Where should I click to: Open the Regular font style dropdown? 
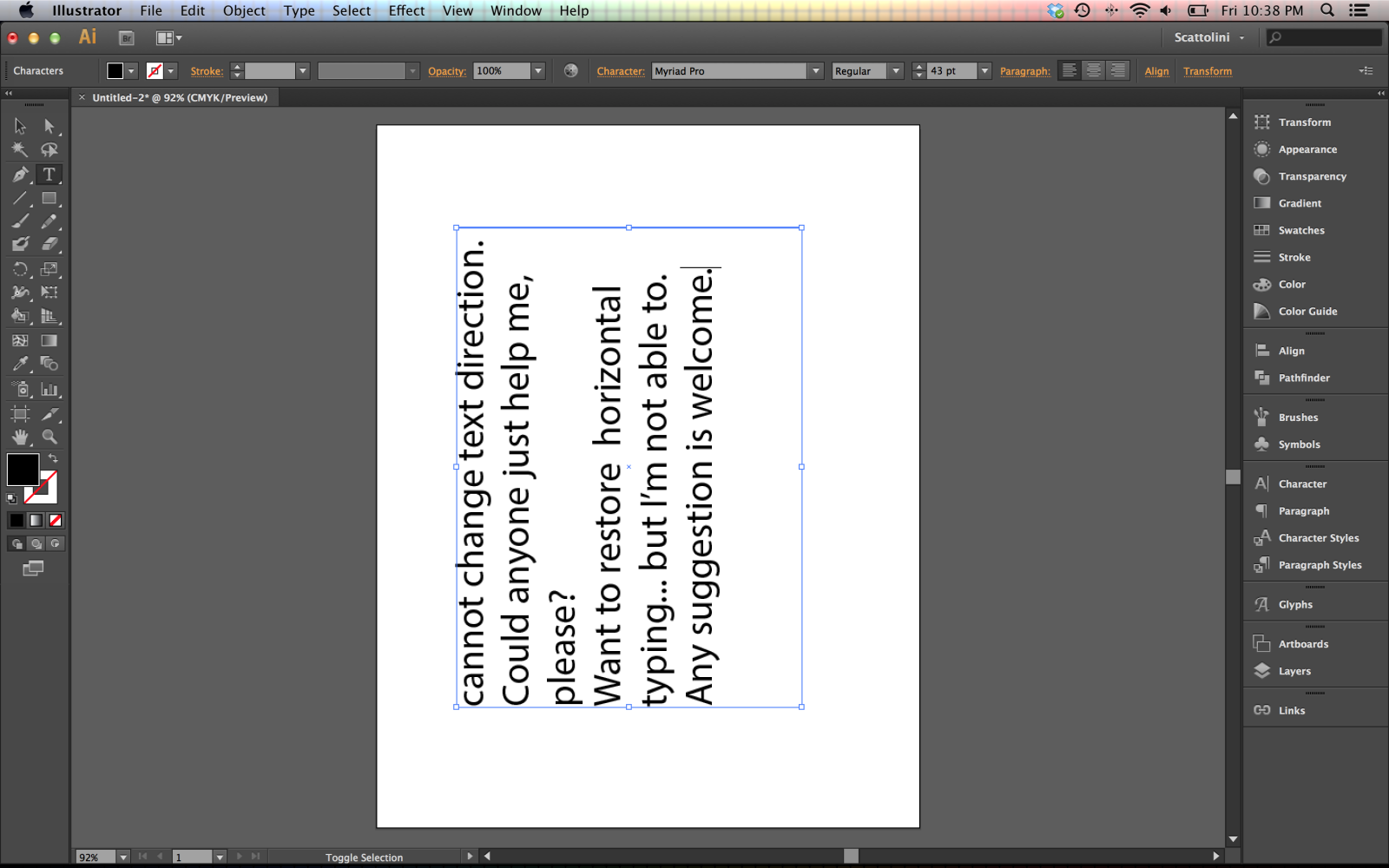click(895, 71)
